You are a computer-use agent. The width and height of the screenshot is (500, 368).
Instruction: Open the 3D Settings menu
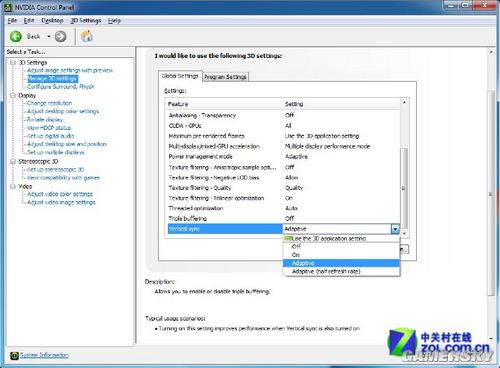tap(86, 21)
